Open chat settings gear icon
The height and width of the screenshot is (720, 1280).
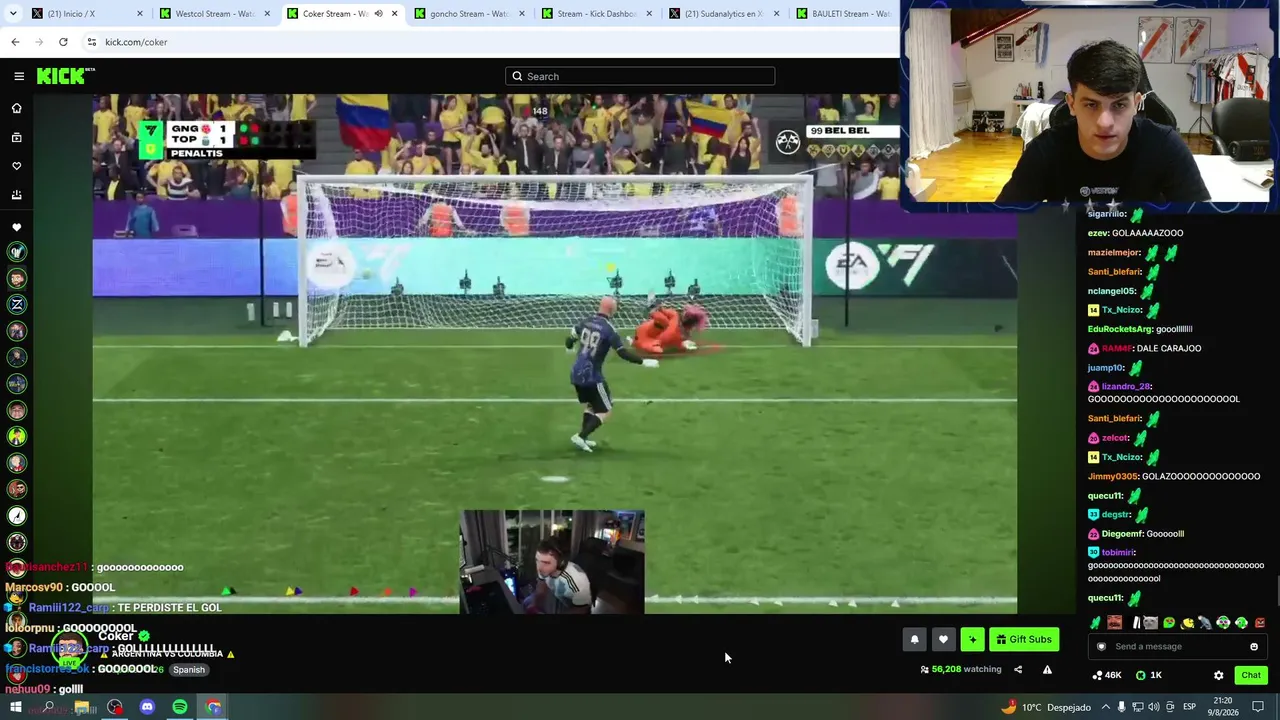(1218, 675)
